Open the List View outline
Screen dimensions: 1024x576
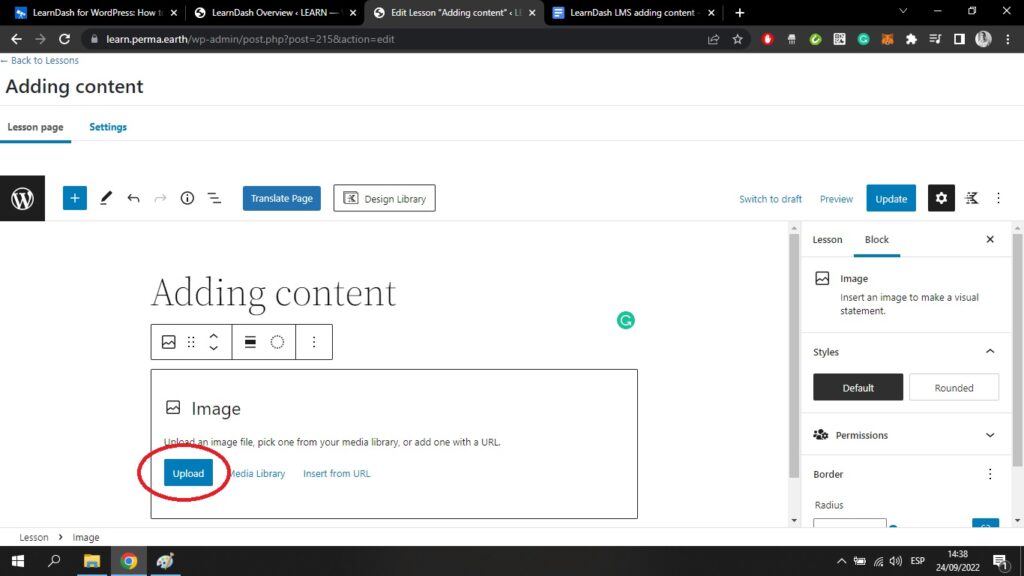(x=214, y=198)
